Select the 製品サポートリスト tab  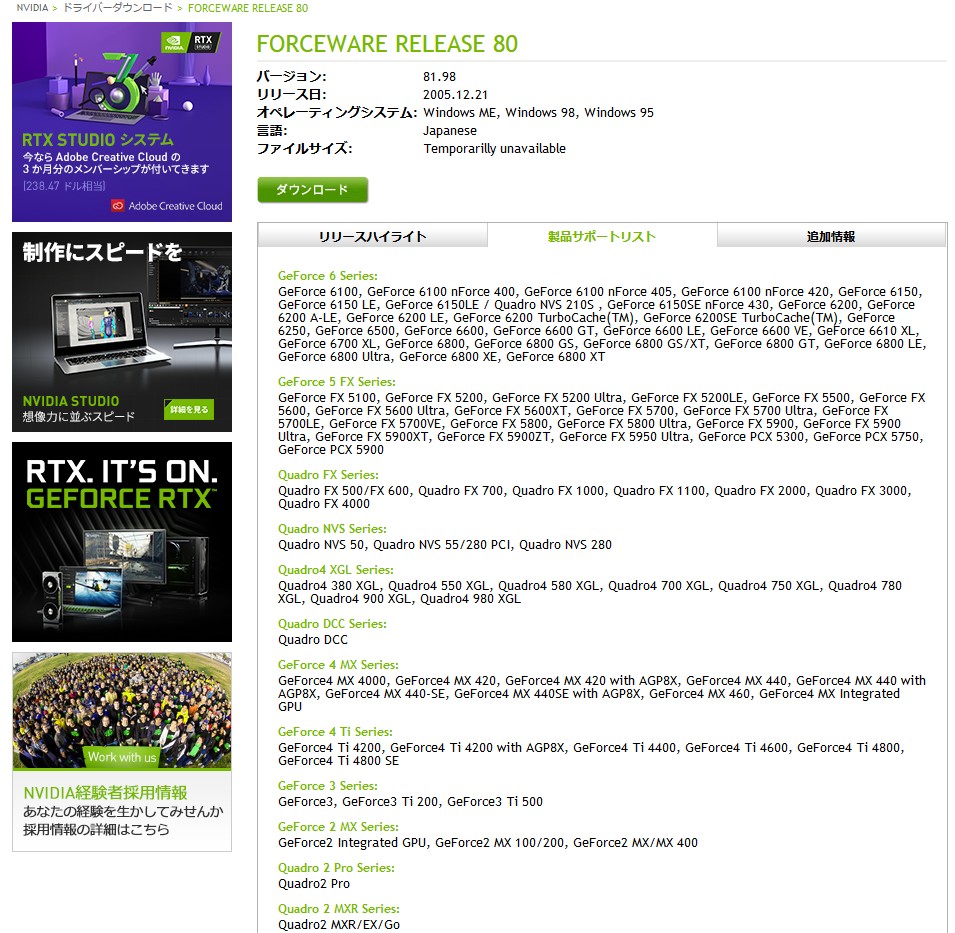(x=602, y=236)
